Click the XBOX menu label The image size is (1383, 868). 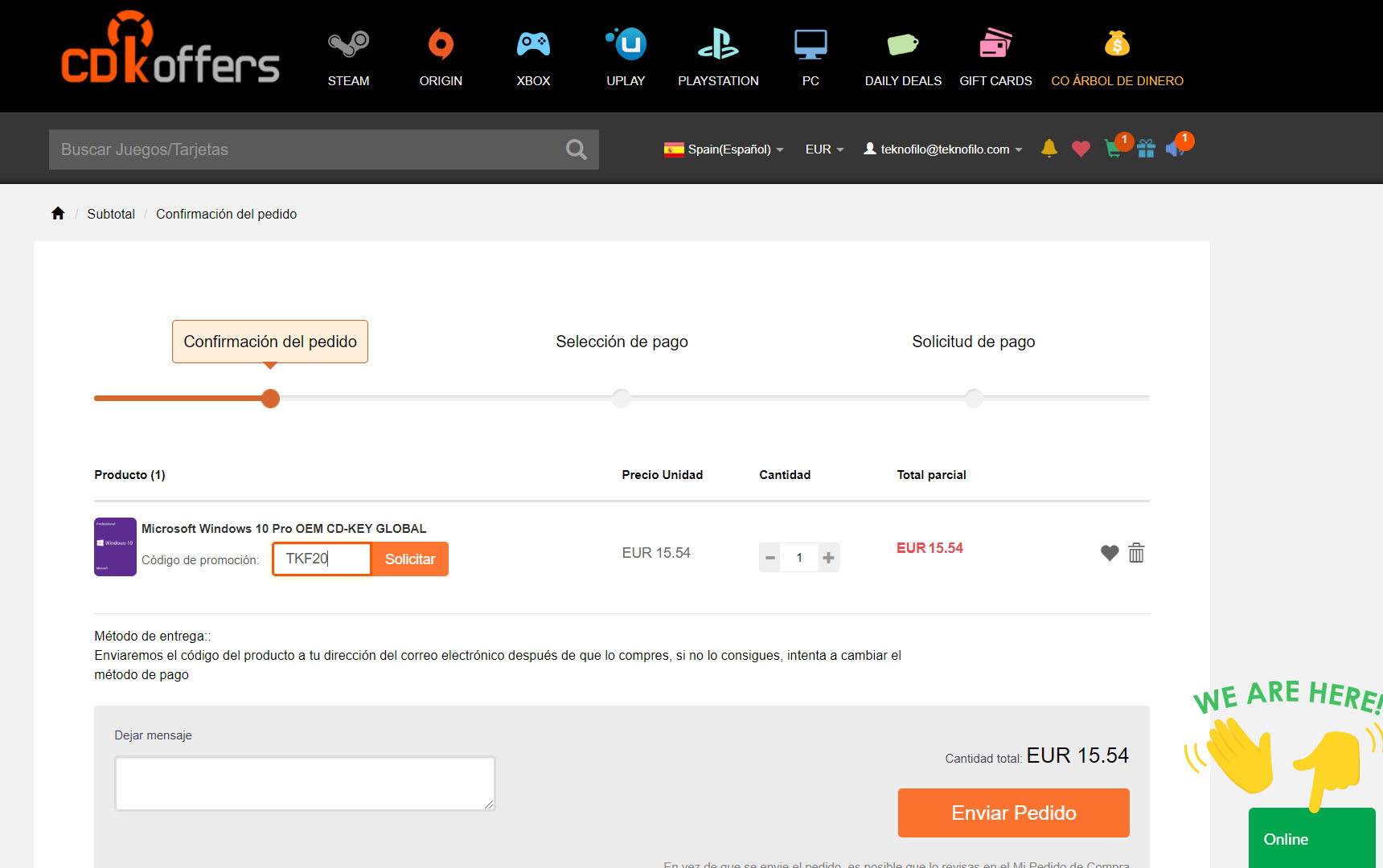click(533, 81)
